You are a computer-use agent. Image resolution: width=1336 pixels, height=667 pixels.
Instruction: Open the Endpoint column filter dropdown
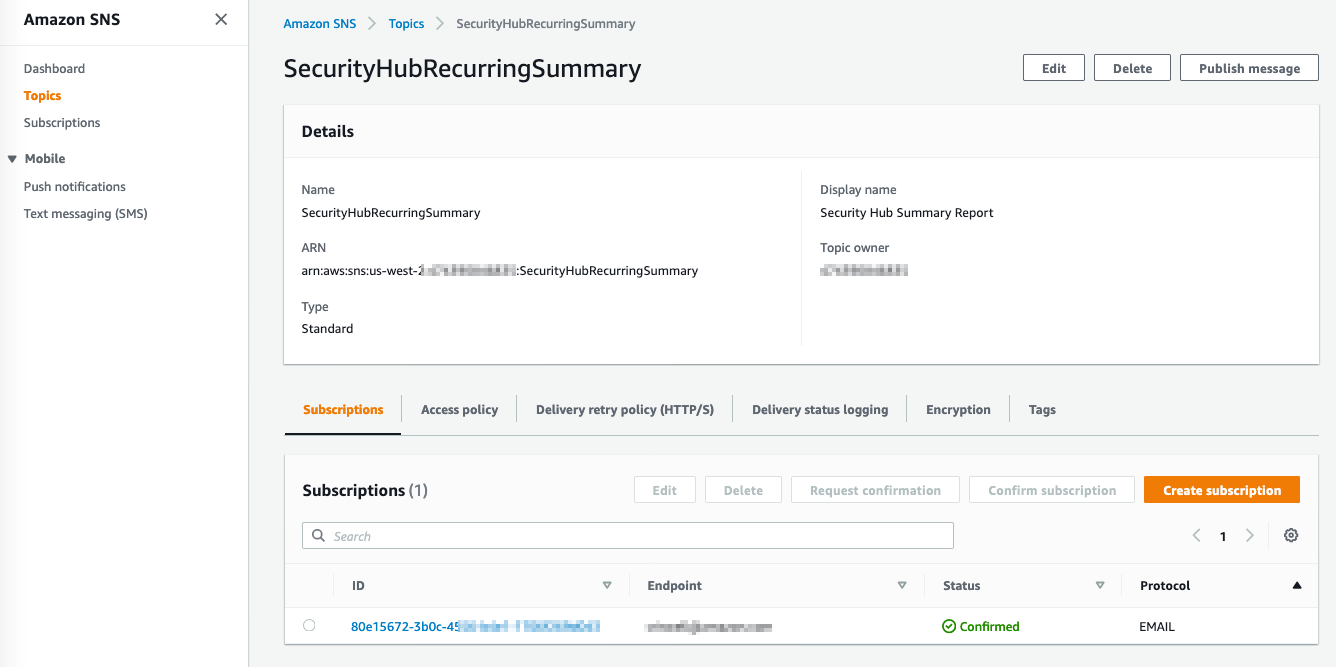point(902,585)
